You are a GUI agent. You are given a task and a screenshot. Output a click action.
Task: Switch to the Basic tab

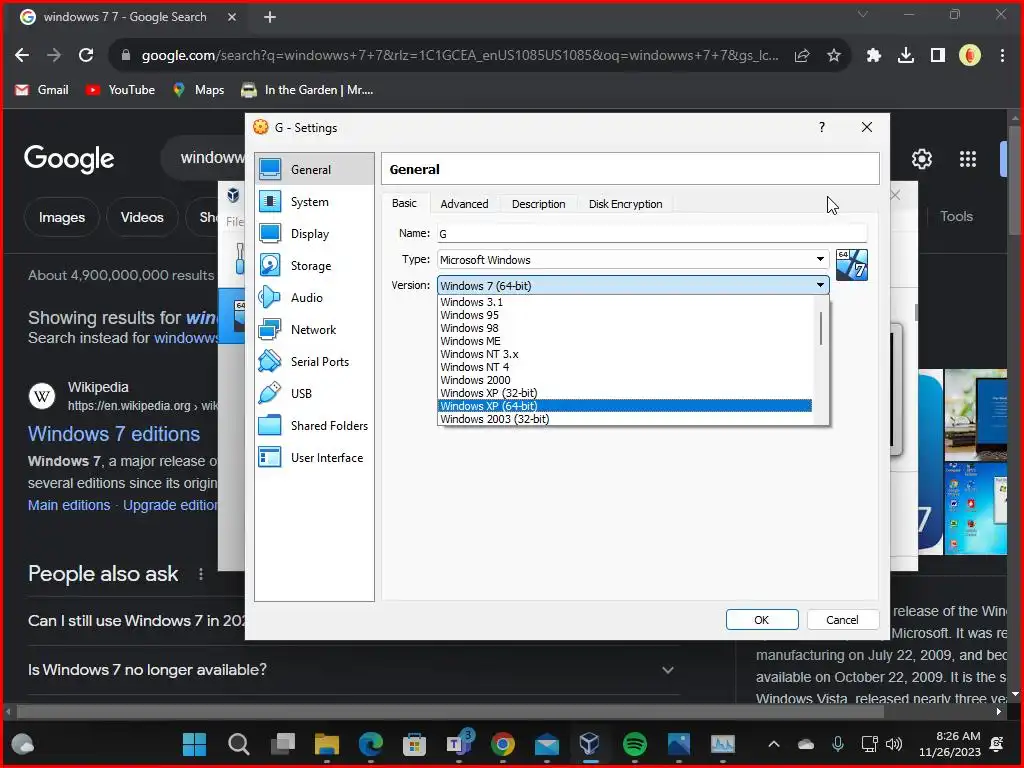[x=404, y=203]
